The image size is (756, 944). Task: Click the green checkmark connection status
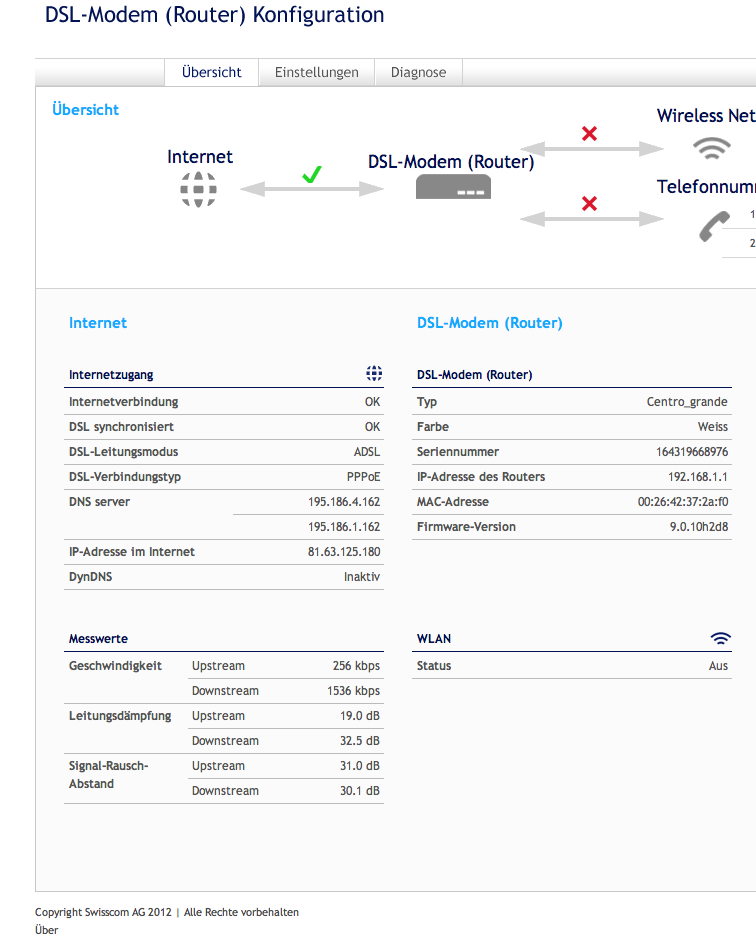(x=311, y=175)
